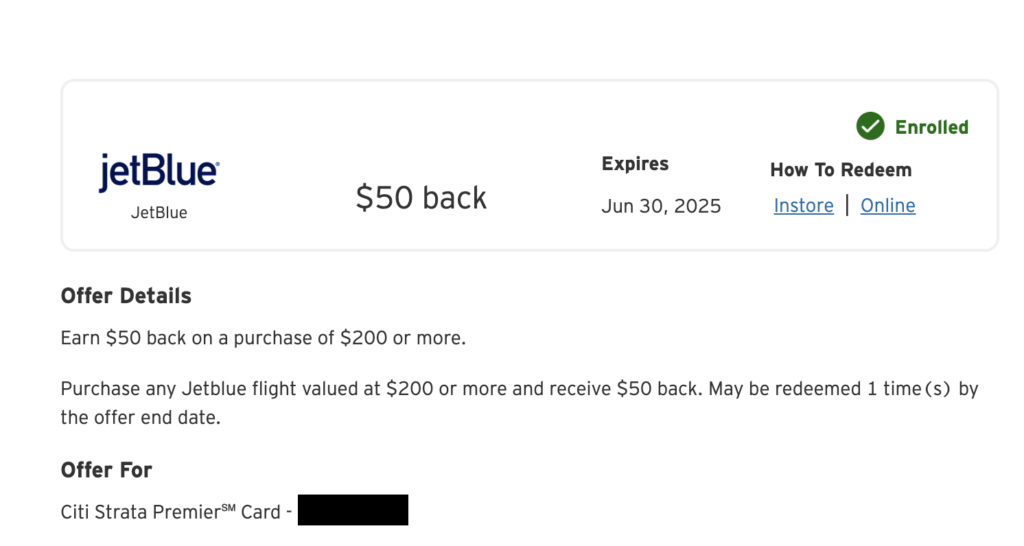Click the Earn $50 back description line
1024x546 pixels.
(x=263, y=338)
